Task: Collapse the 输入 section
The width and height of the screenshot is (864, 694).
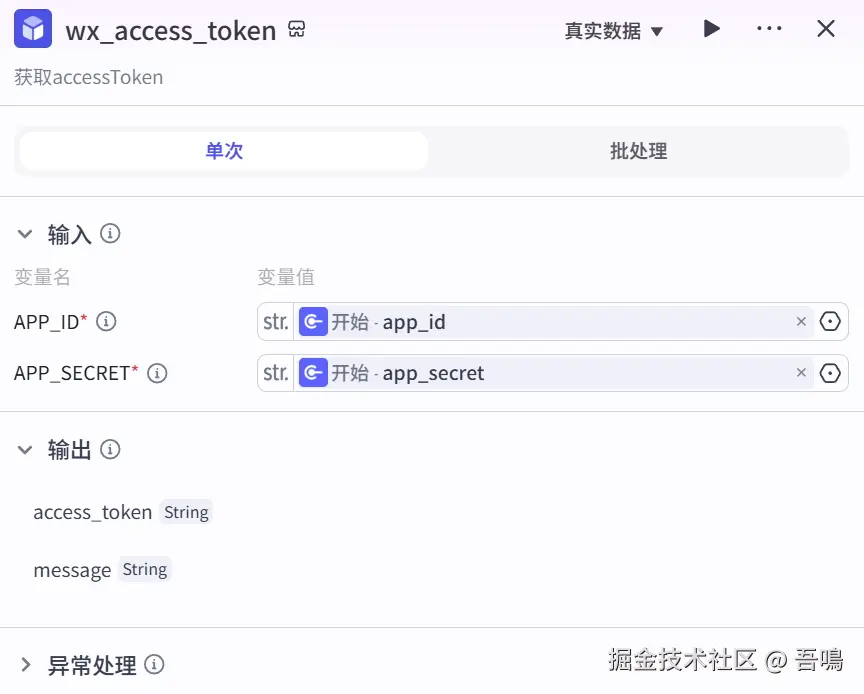Action: [x=25, y=234]
